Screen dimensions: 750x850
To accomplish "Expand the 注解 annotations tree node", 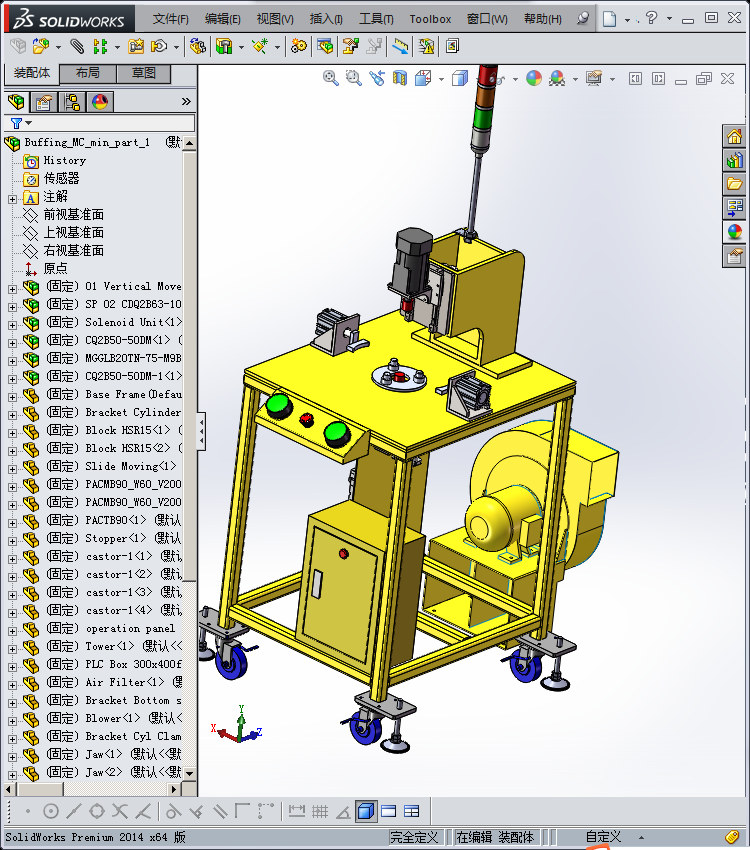I will click(12, 199).
